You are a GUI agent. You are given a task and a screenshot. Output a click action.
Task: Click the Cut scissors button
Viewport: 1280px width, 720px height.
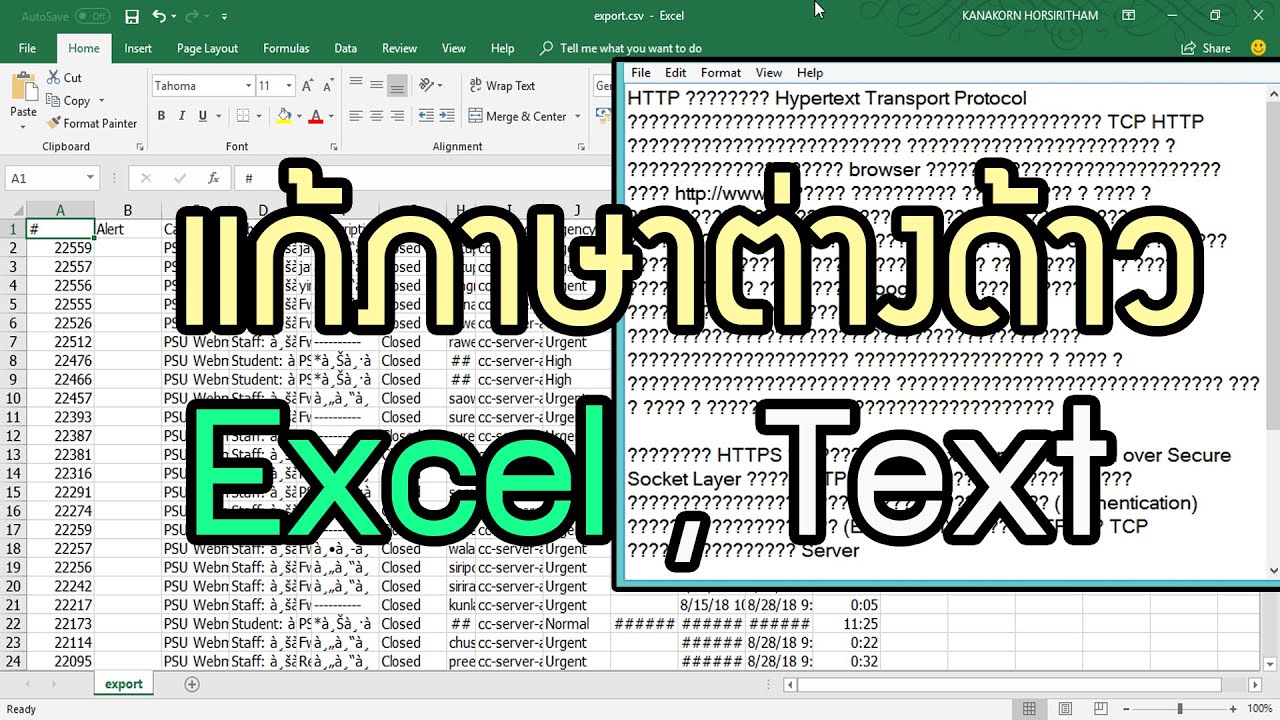65,77
